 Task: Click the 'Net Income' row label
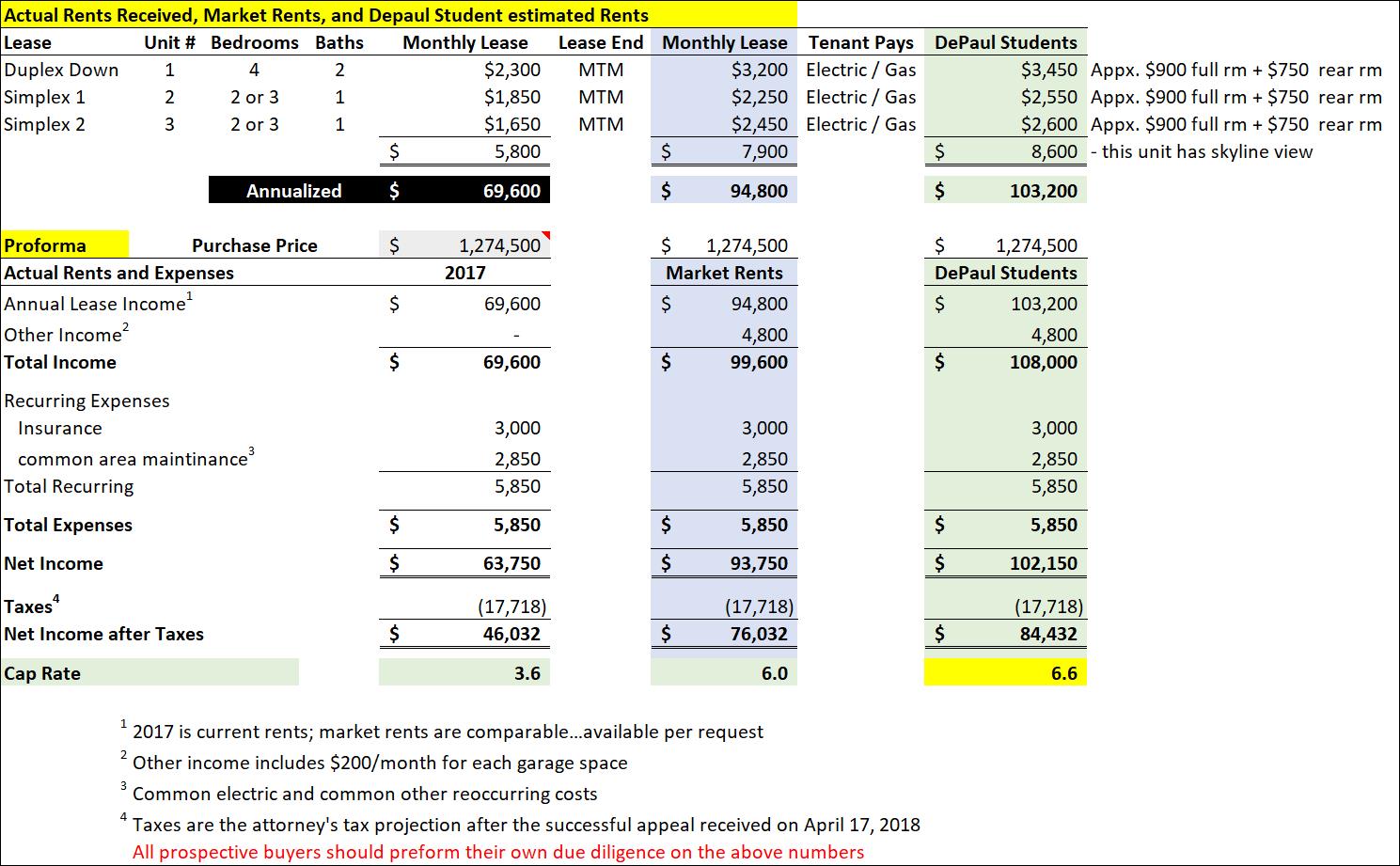click(x=54, y=563)
